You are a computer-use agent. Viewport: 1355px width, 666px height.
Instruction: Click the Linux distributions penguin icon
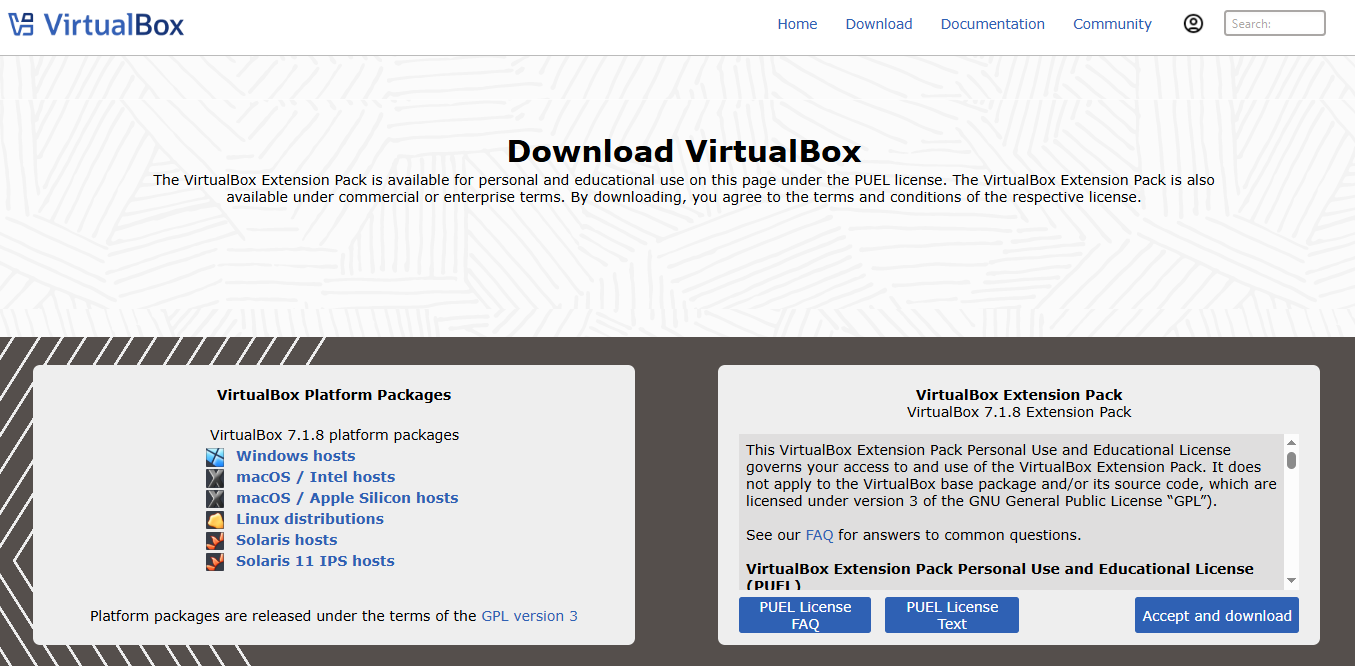215,520
